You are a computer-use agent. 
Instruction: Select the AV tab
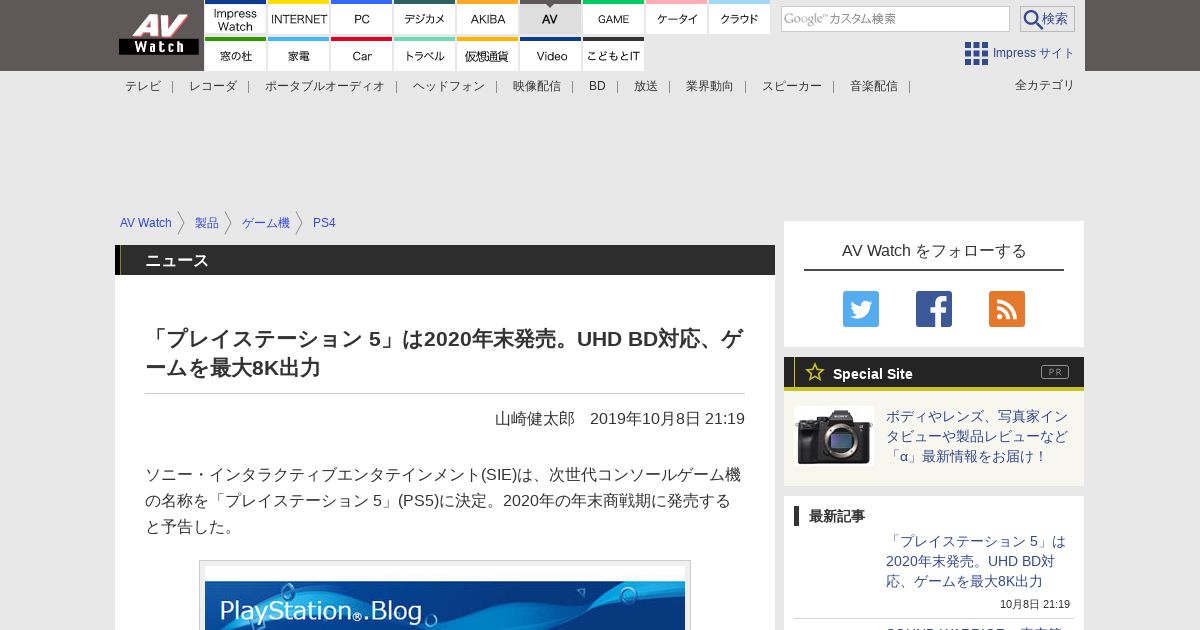(550, 18)
